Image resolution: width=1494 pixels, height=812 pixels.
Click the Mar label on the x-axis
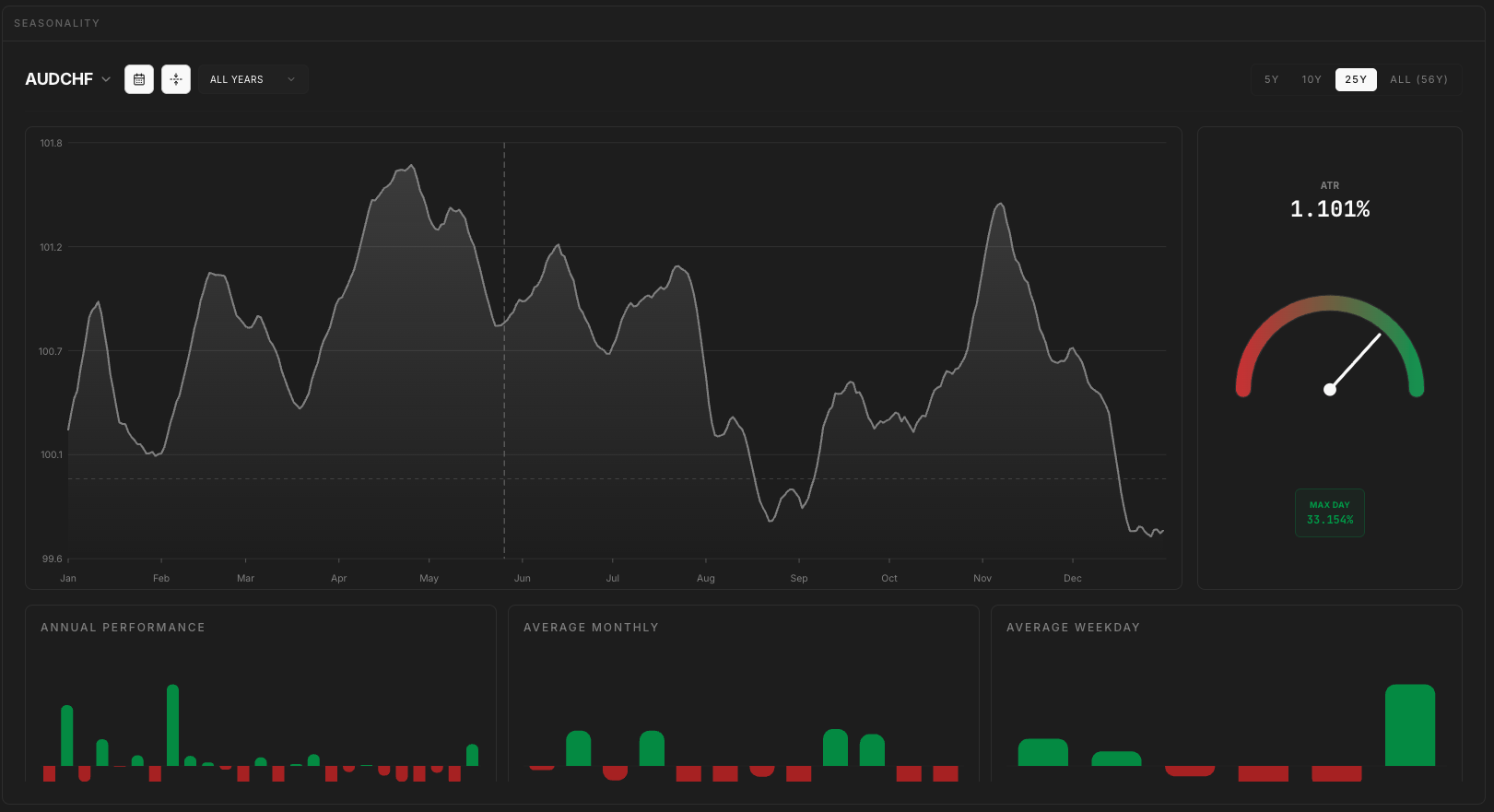[x=245, y=579]
